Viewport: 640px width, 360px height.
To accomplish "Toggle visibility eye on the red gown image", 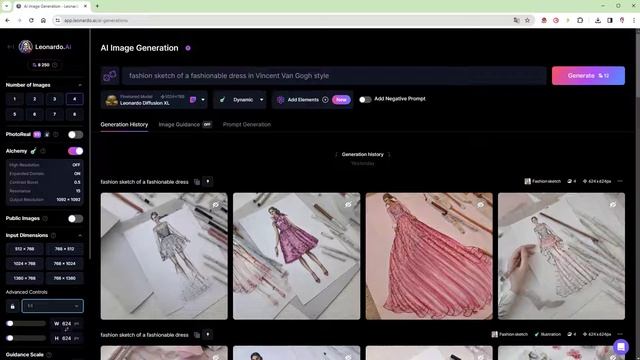I will pos(480,204).
